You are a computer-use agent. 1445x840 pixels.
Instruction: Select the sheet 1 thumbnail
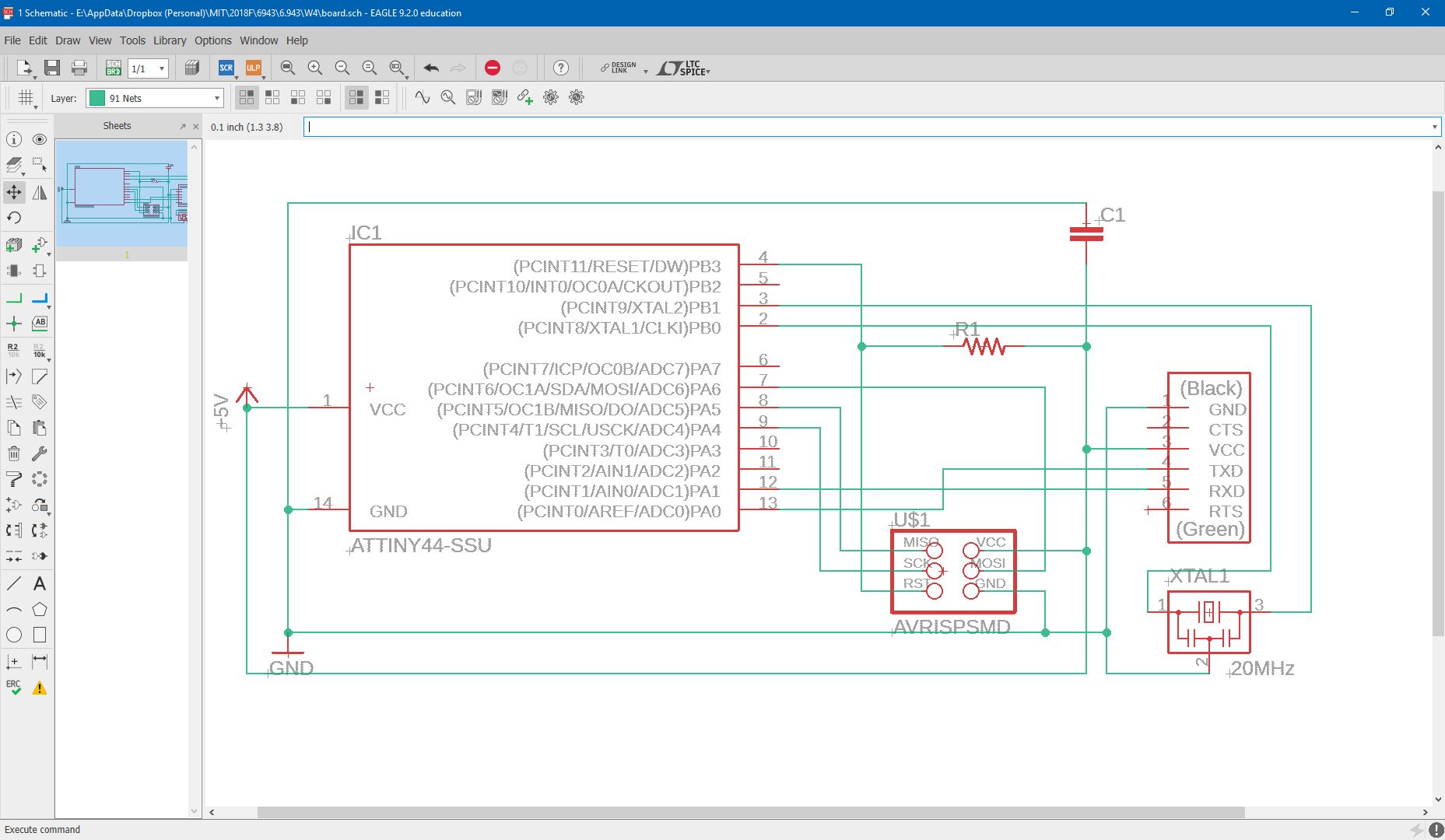[x=122, y=193]
